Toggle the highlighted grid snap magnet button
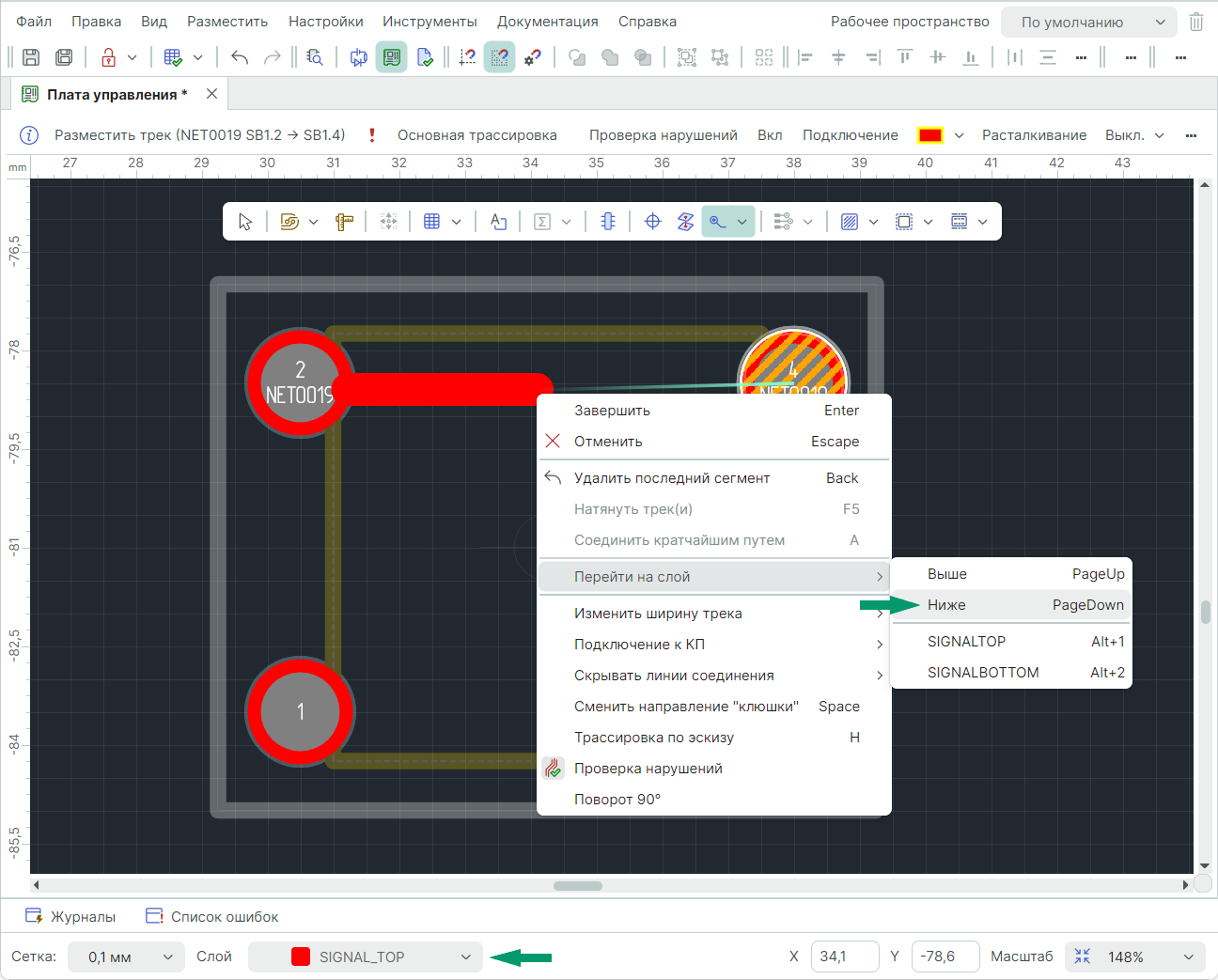 coord(499,57)
